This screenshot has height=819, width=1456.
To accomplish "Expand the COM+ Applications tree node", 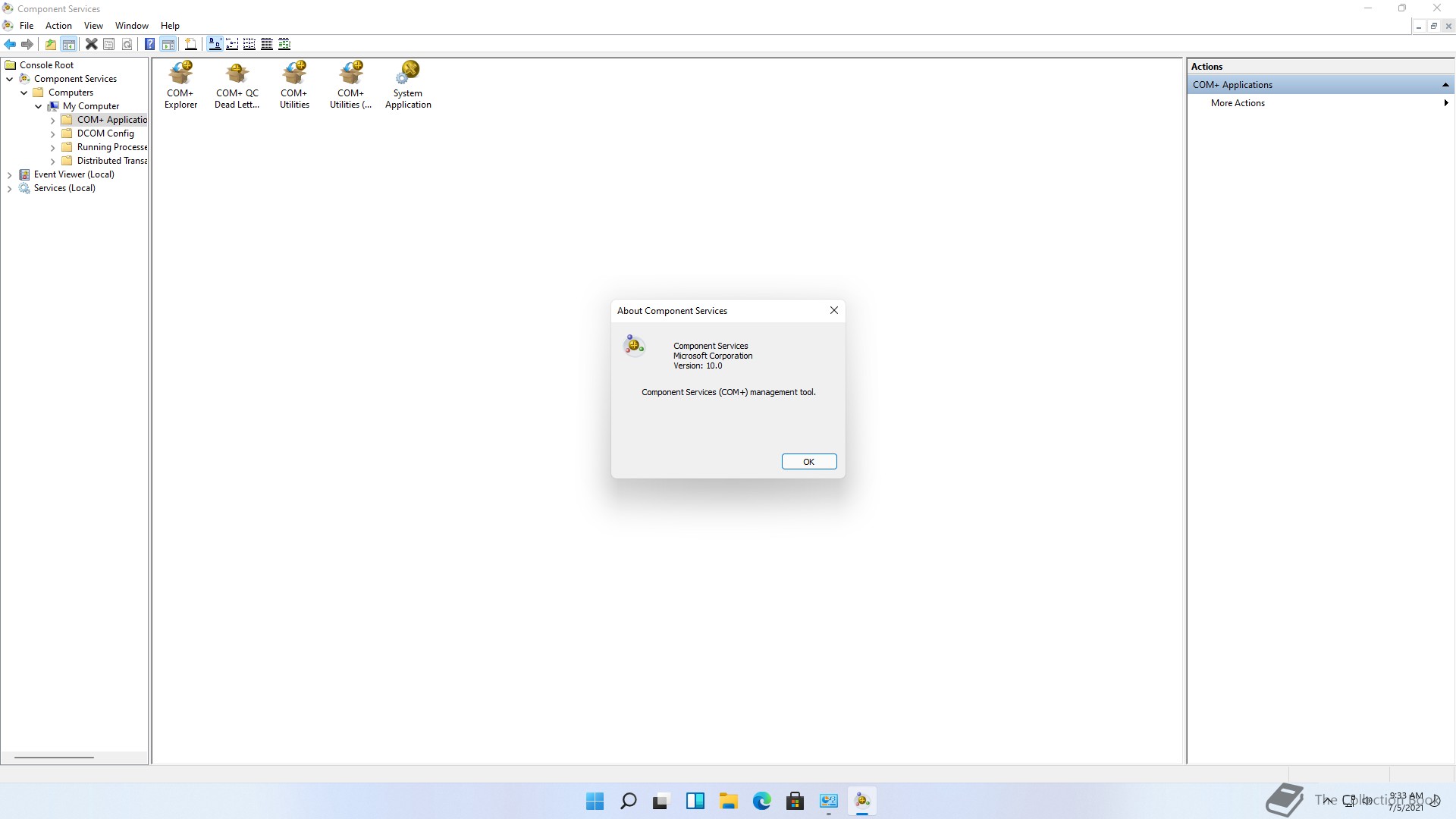I will tap(53, 120).
